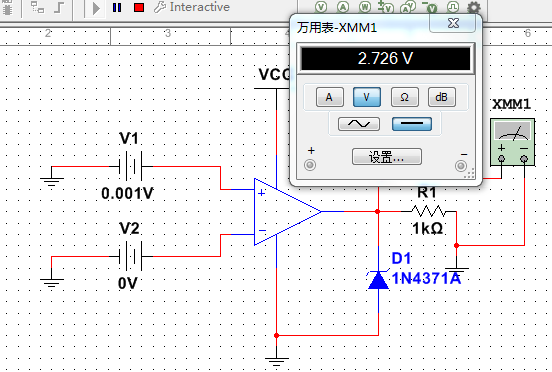Place a current probe (A)
This screenshot has width=552, height=372.
[343, 7]
